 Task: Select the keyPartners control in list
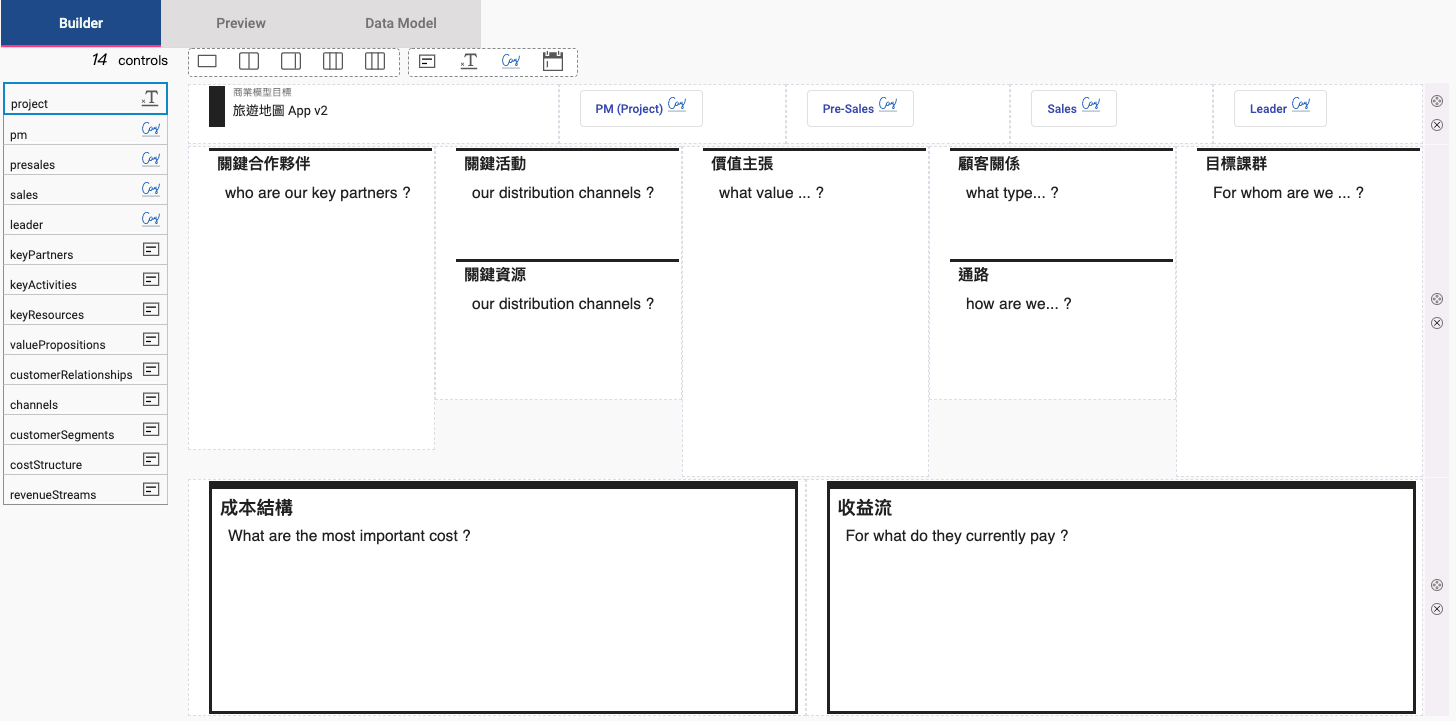pos(86,250)
